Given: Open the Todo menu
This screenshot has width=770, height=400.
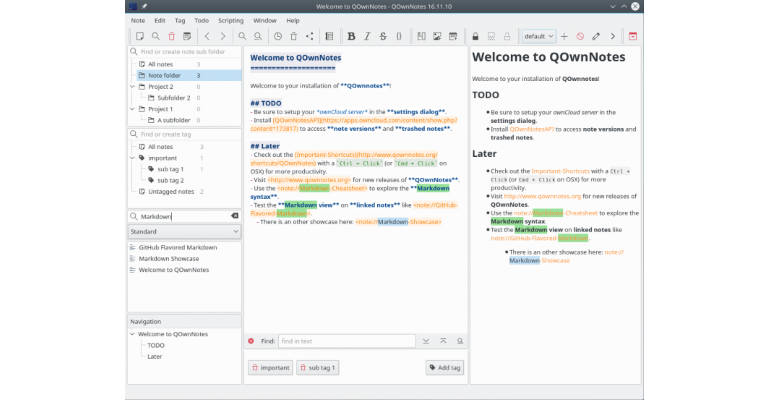Looking at the screenshot, I should 201,21.
